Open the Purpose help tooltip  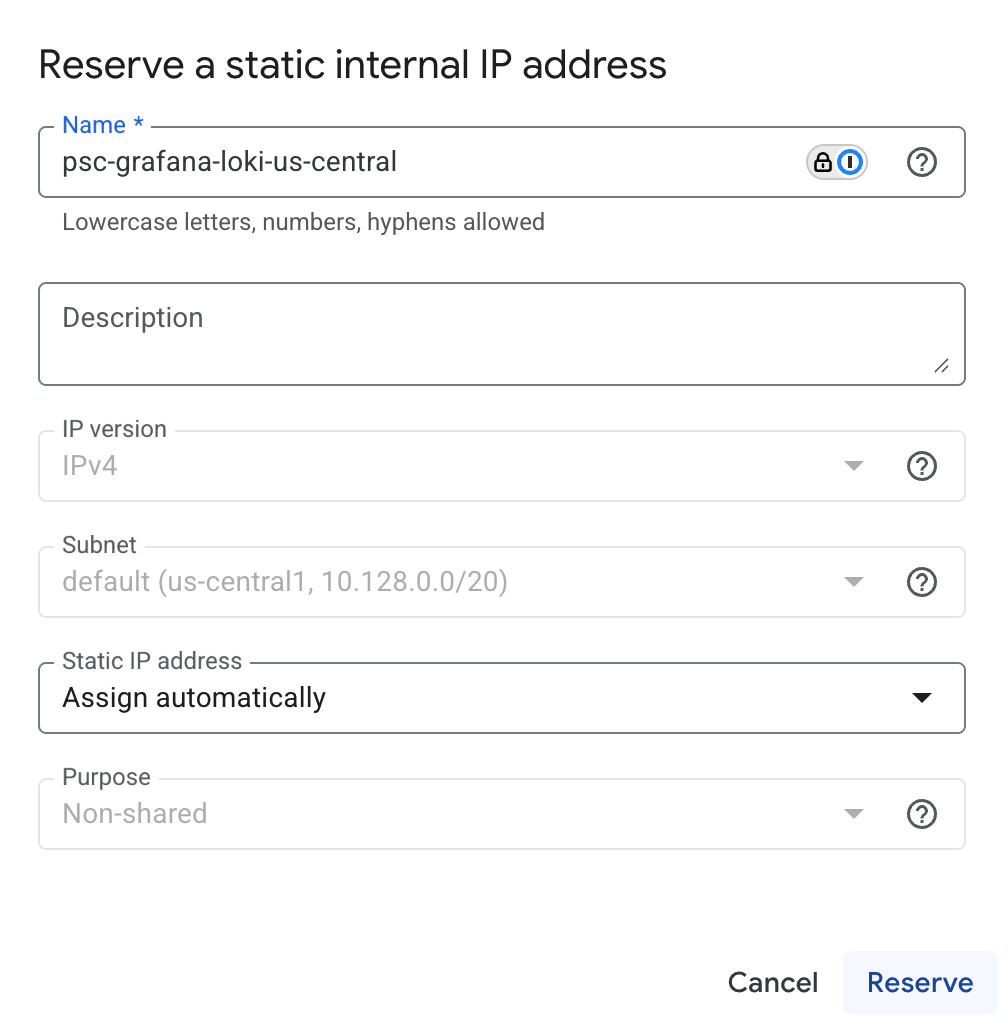[x=921, y=814]
